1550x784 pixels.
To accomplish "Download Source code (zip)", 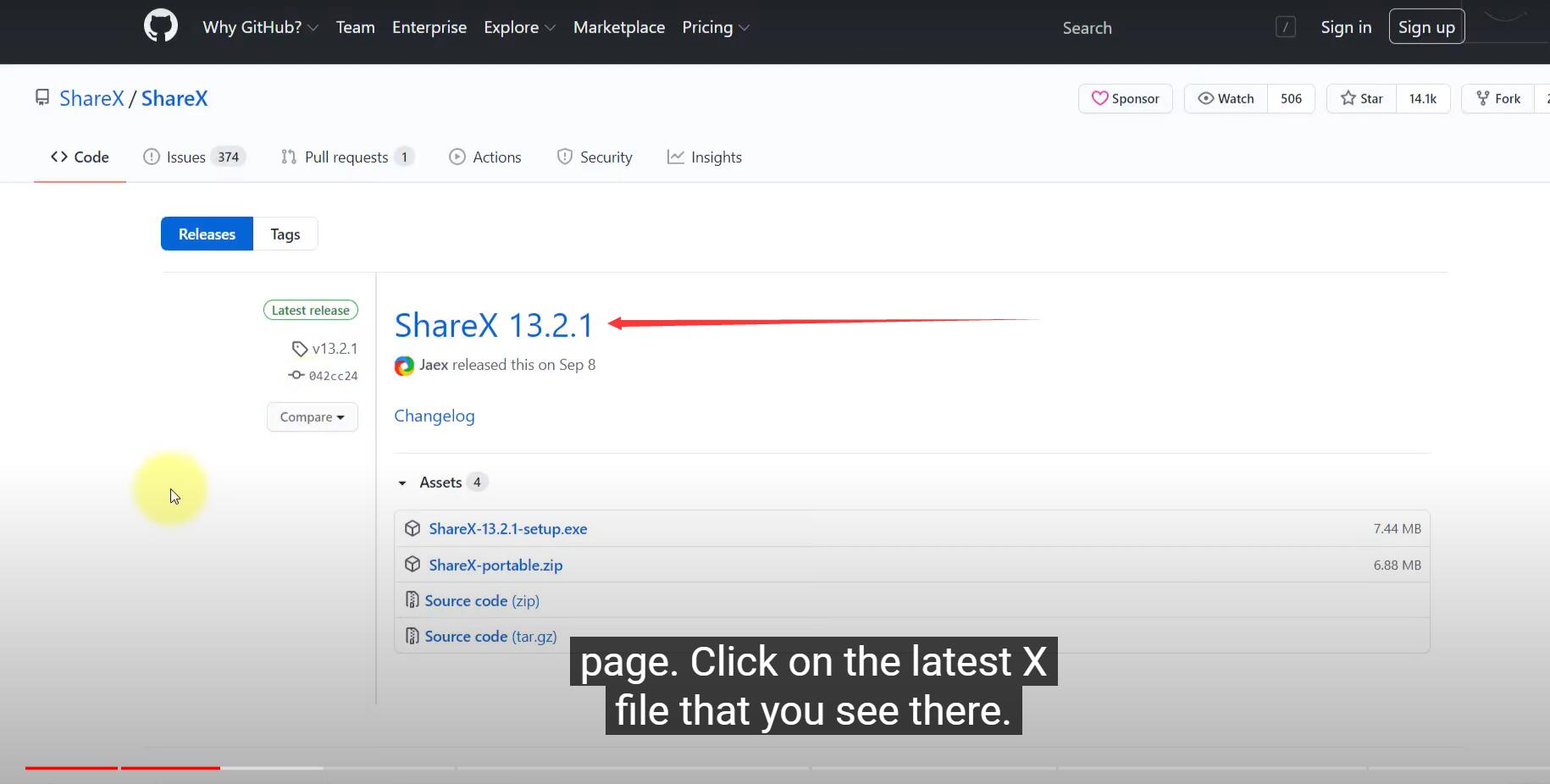I will (x=482, y=600).
